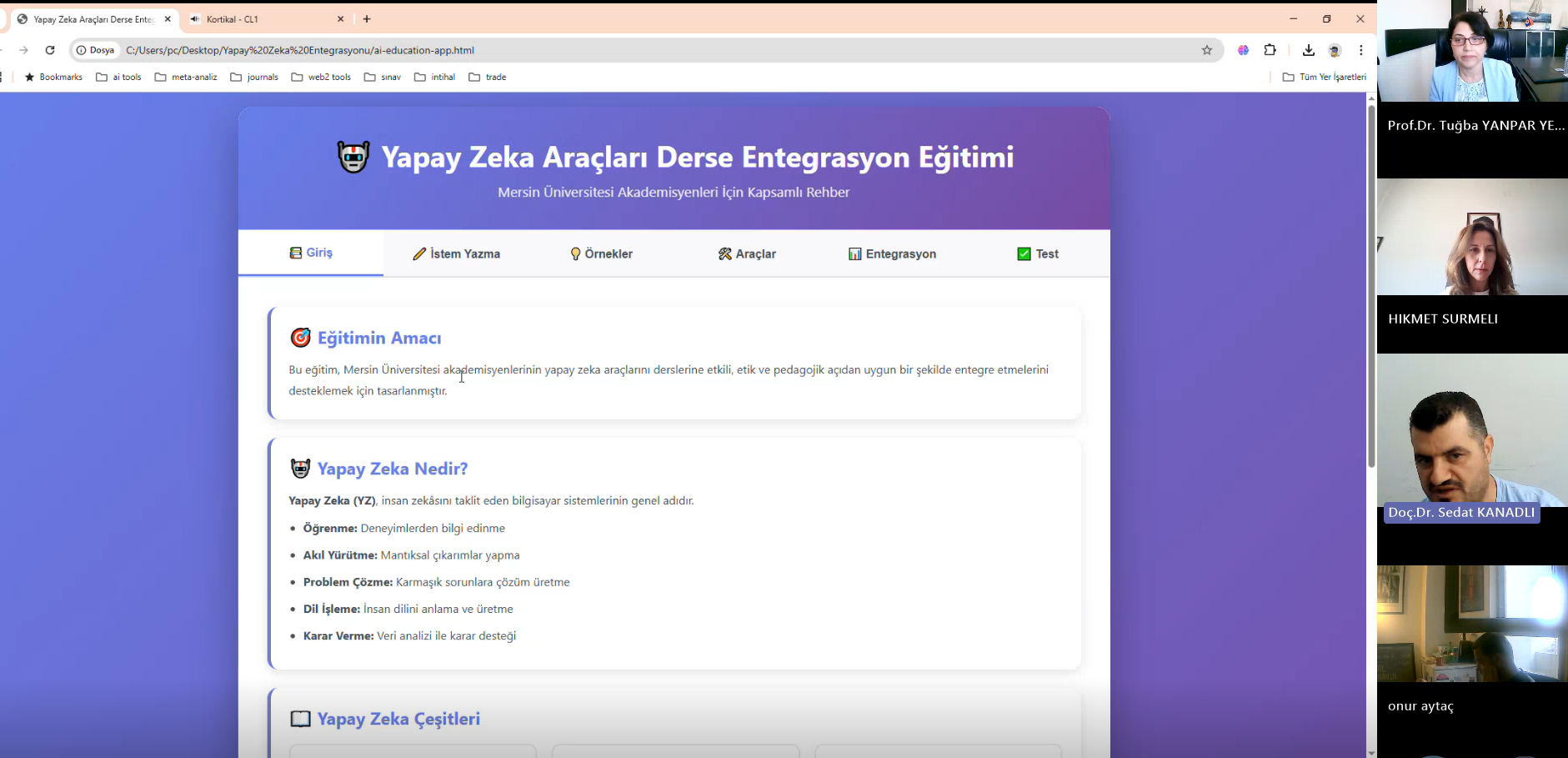Click the purple brain extension icon
Viewport: 1568px width, 758px height.
click(x=1243, y=50)
